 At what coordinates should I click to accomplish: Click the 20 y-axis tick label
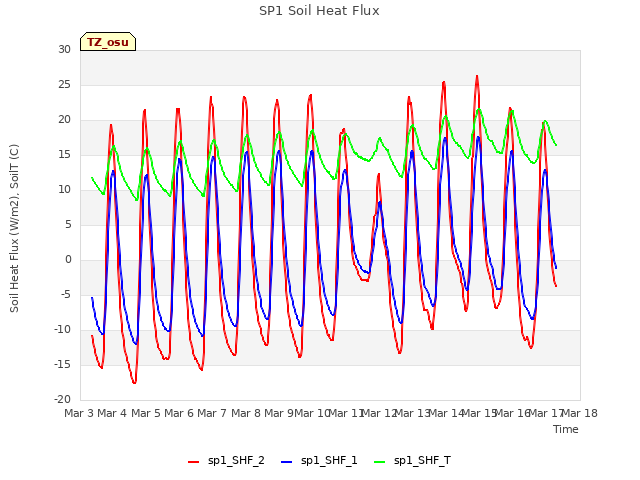(x=64, y=120)
